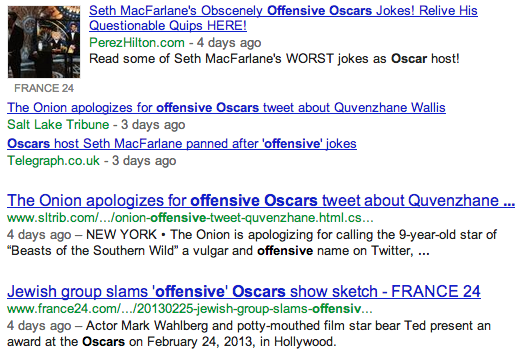Screen dimensions: 526x362
Task: Click 'award at the Oscars on February 24' line
Action: [171, 342]
